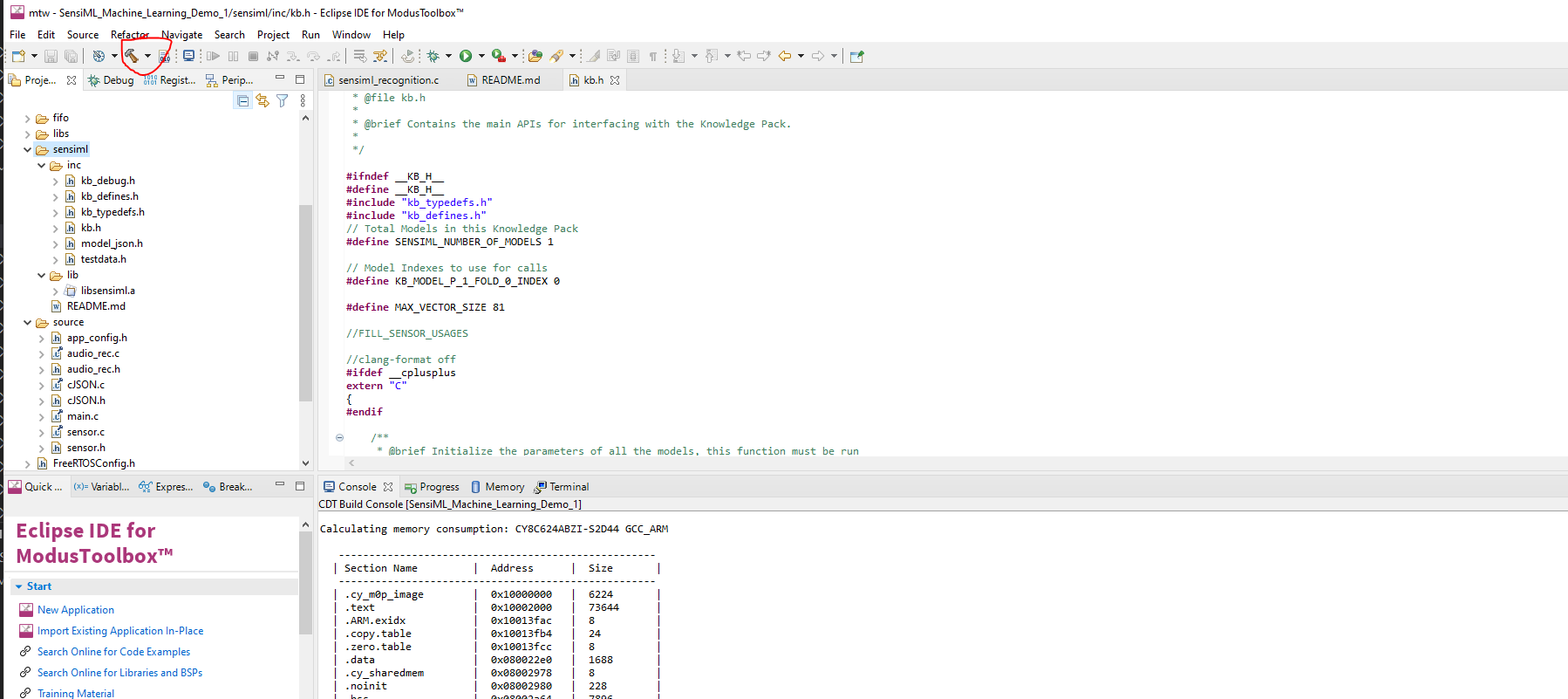Toggle Link with Editor in Project Explorer
Screen dimensions: 1568x699
(x=262, y=101)
